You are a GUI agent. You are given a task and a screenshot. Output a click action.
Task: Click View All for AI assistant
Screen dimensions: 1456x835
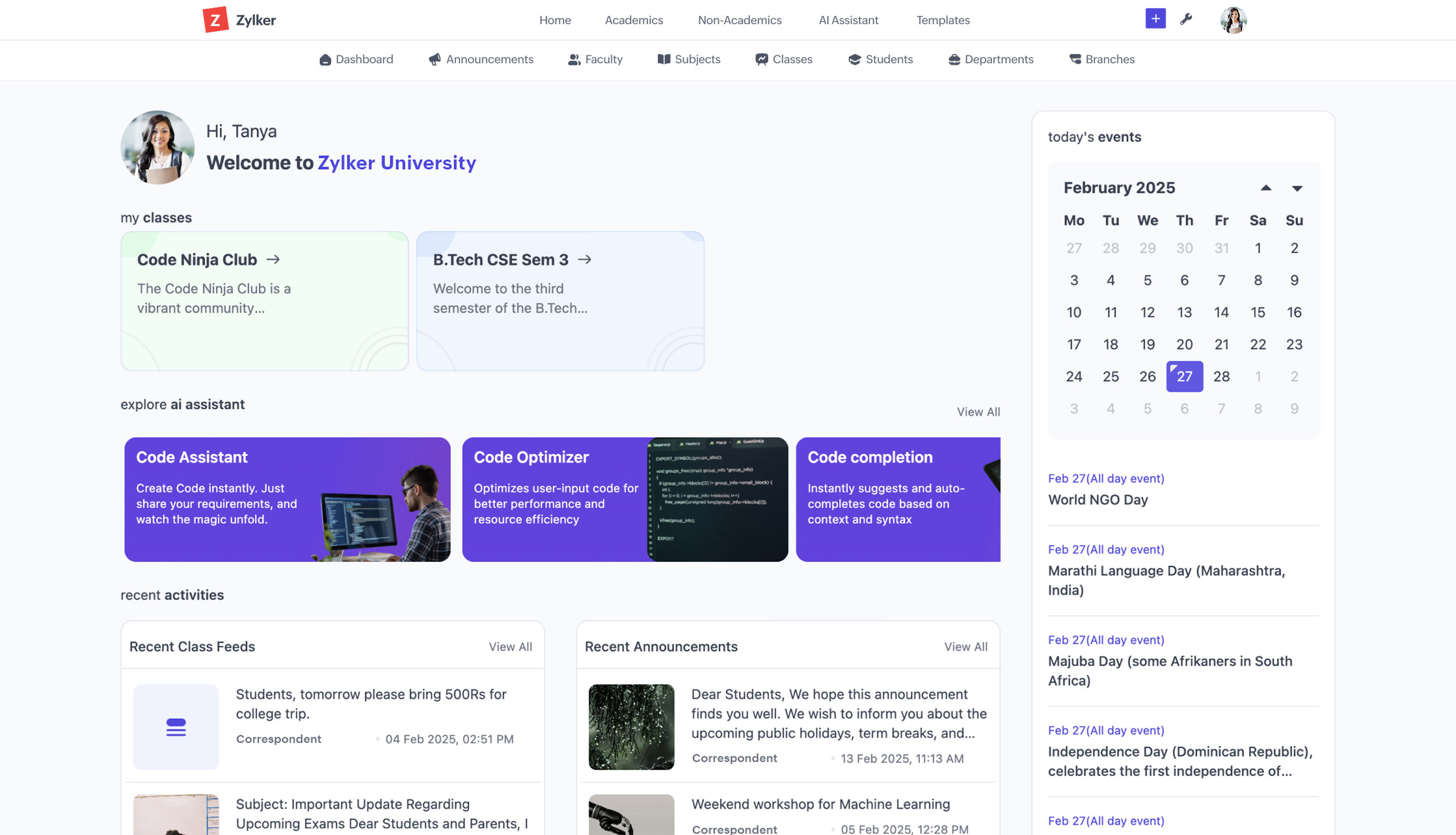[978, 412]
